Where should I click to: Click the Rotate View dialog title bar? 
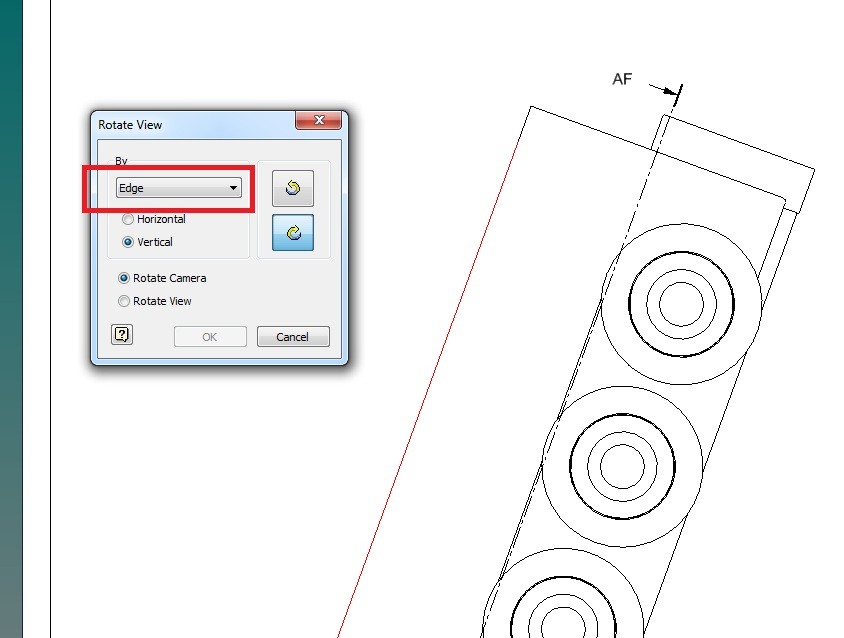point(194,124)
